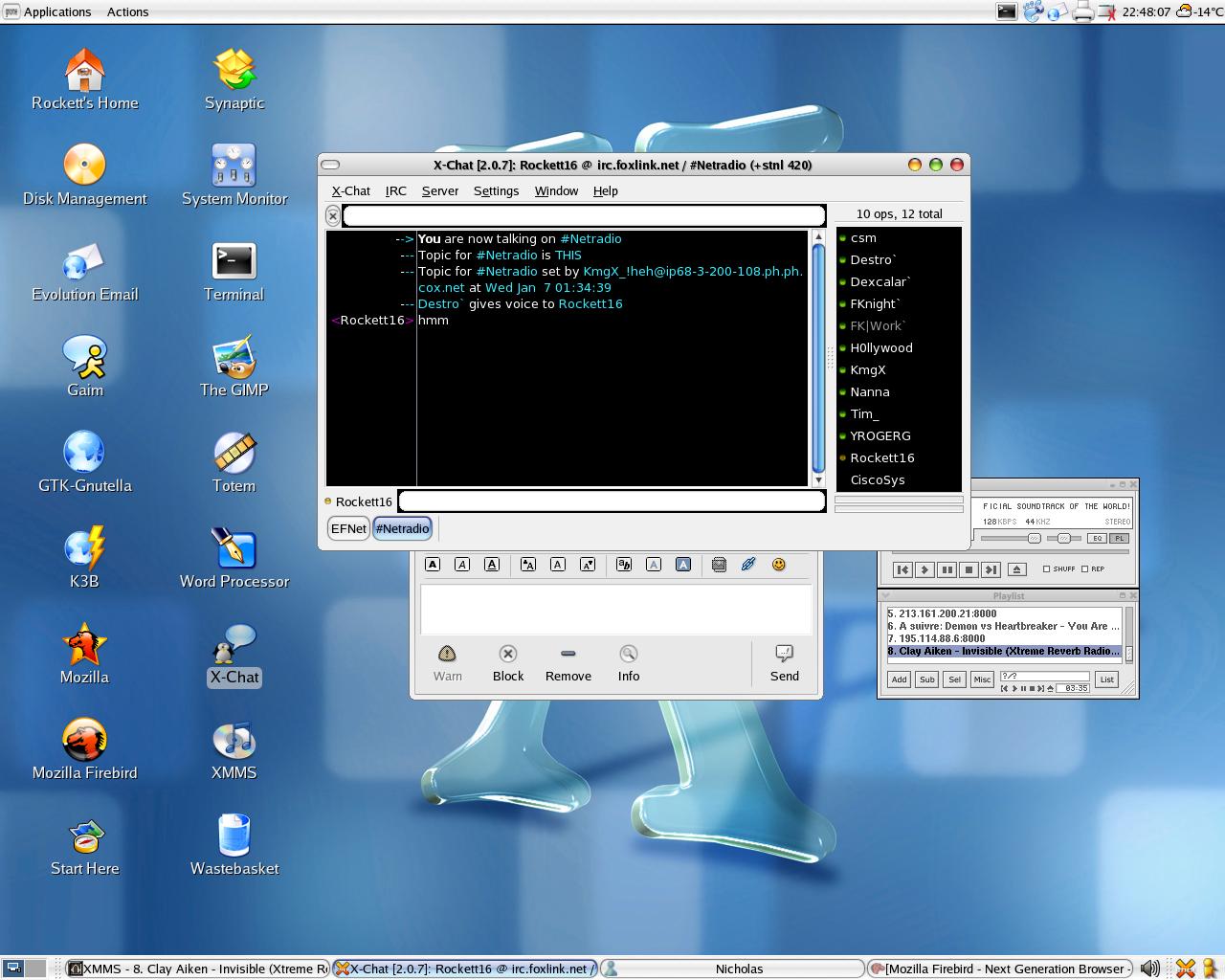Click the italic text formatting icon

pos(462,565)
